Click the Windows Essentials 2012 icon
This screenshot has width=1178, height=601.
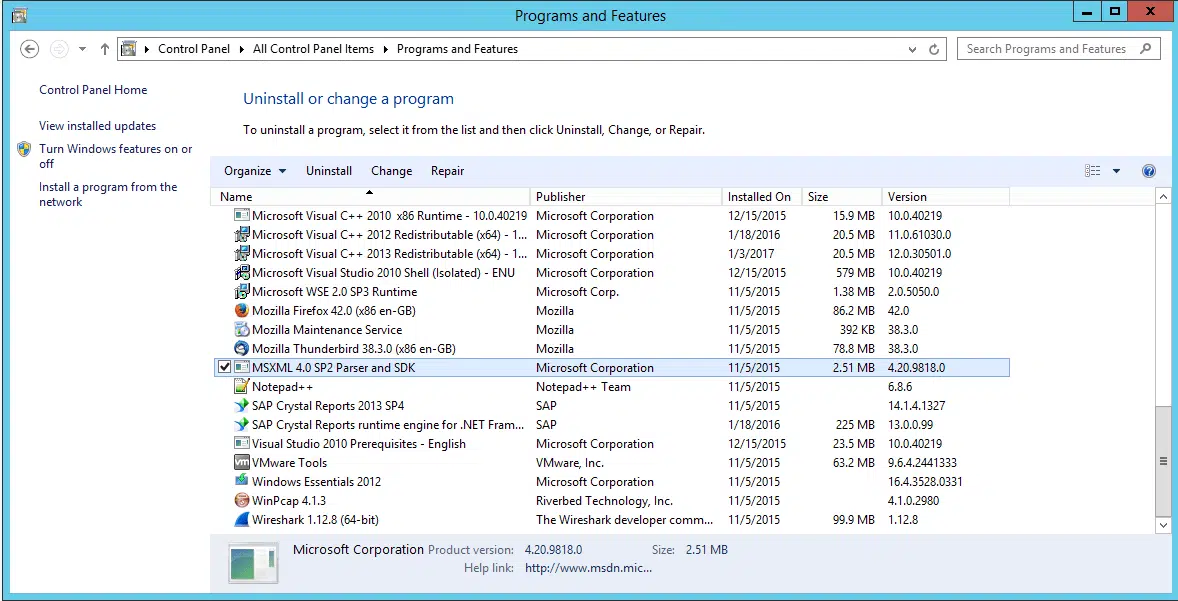tap(241, 482)
